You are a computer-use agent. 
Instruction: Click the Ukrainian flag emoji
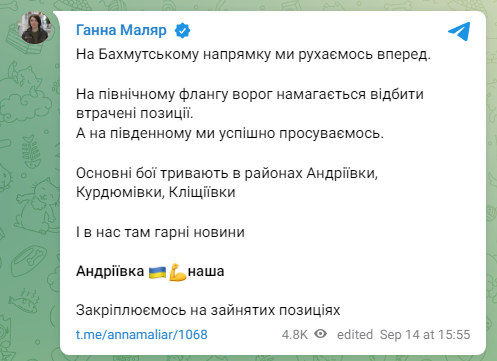pyautogui.click(x=157, y=272)
